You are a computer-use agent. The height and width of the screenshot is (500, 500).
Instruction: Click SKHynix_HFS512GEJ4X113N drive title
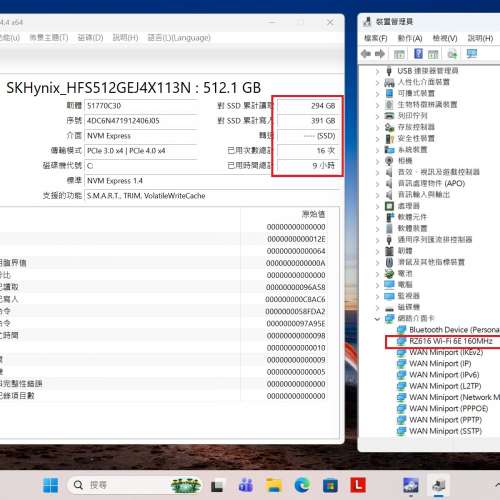click(x=133, y=88)
